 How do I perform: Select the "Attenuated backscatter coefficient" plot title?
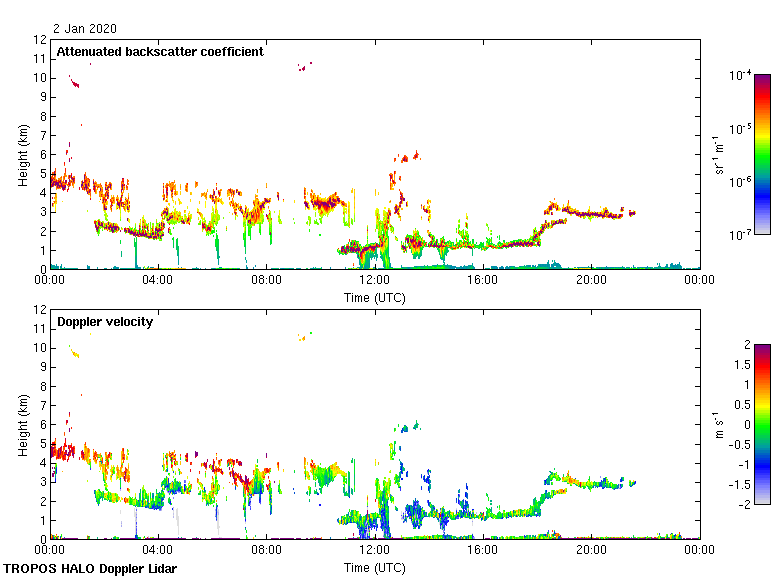160,52
